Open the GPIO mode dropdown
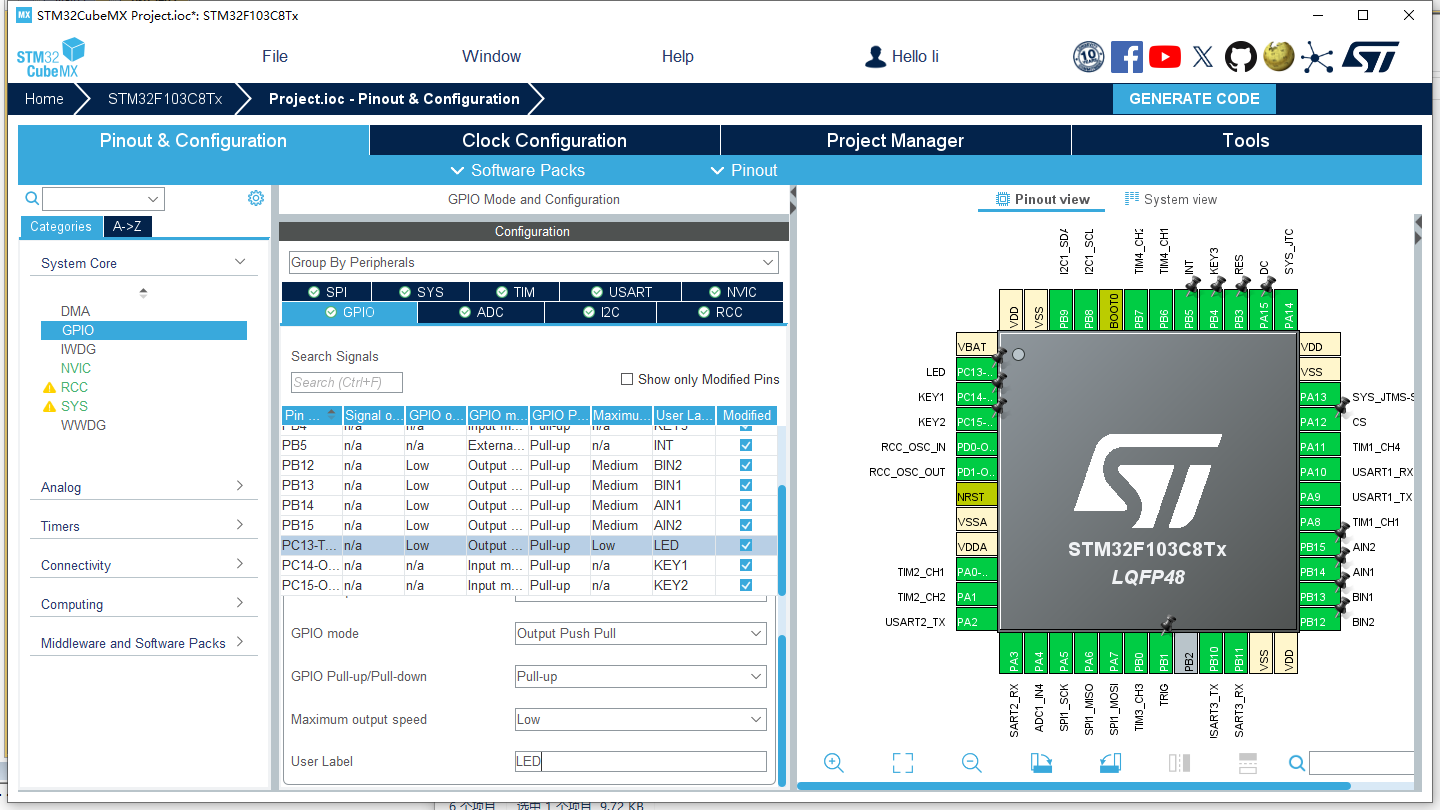1440x810 pixels. [x=640, y=633]
